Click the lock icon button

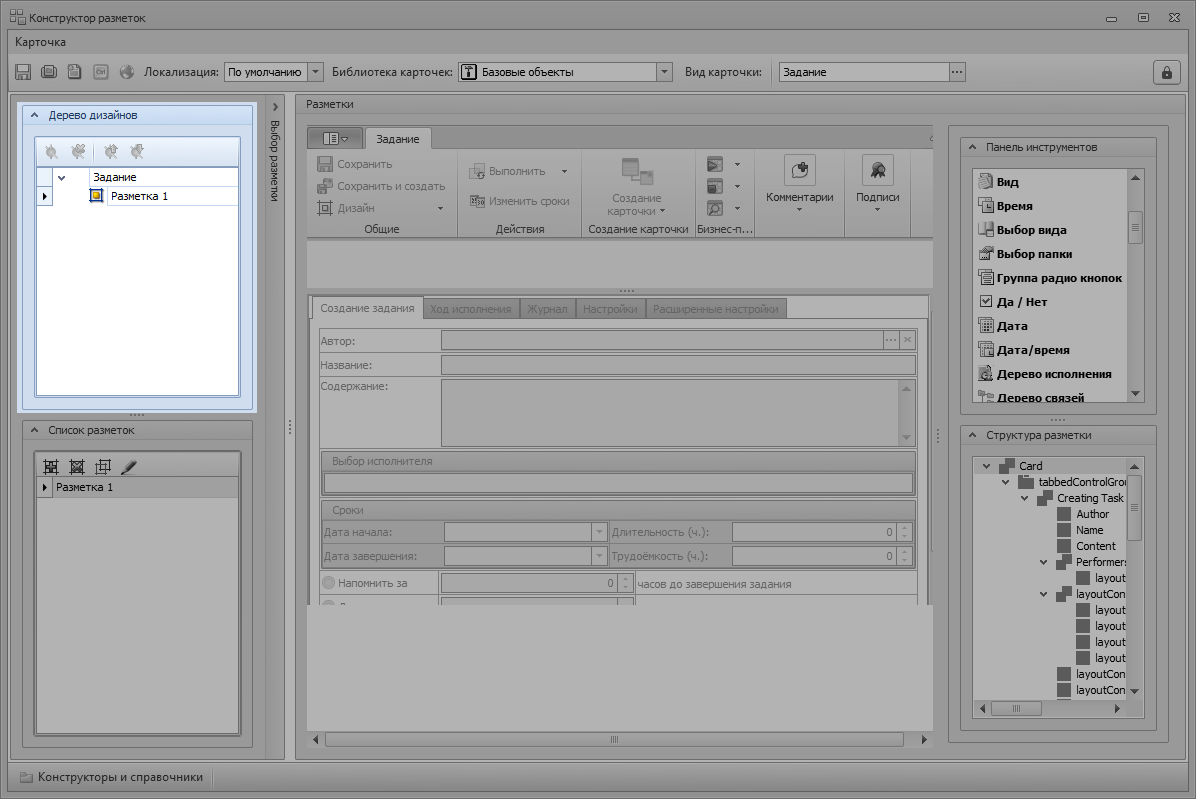tap(1165, 72)
